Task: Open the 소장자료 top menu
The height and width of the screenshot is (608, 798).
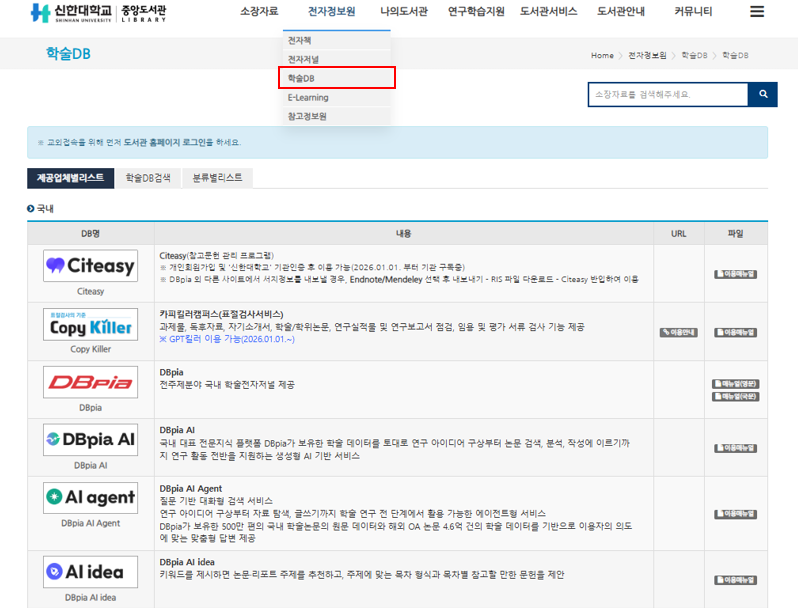Action: (x=259, y=11)
